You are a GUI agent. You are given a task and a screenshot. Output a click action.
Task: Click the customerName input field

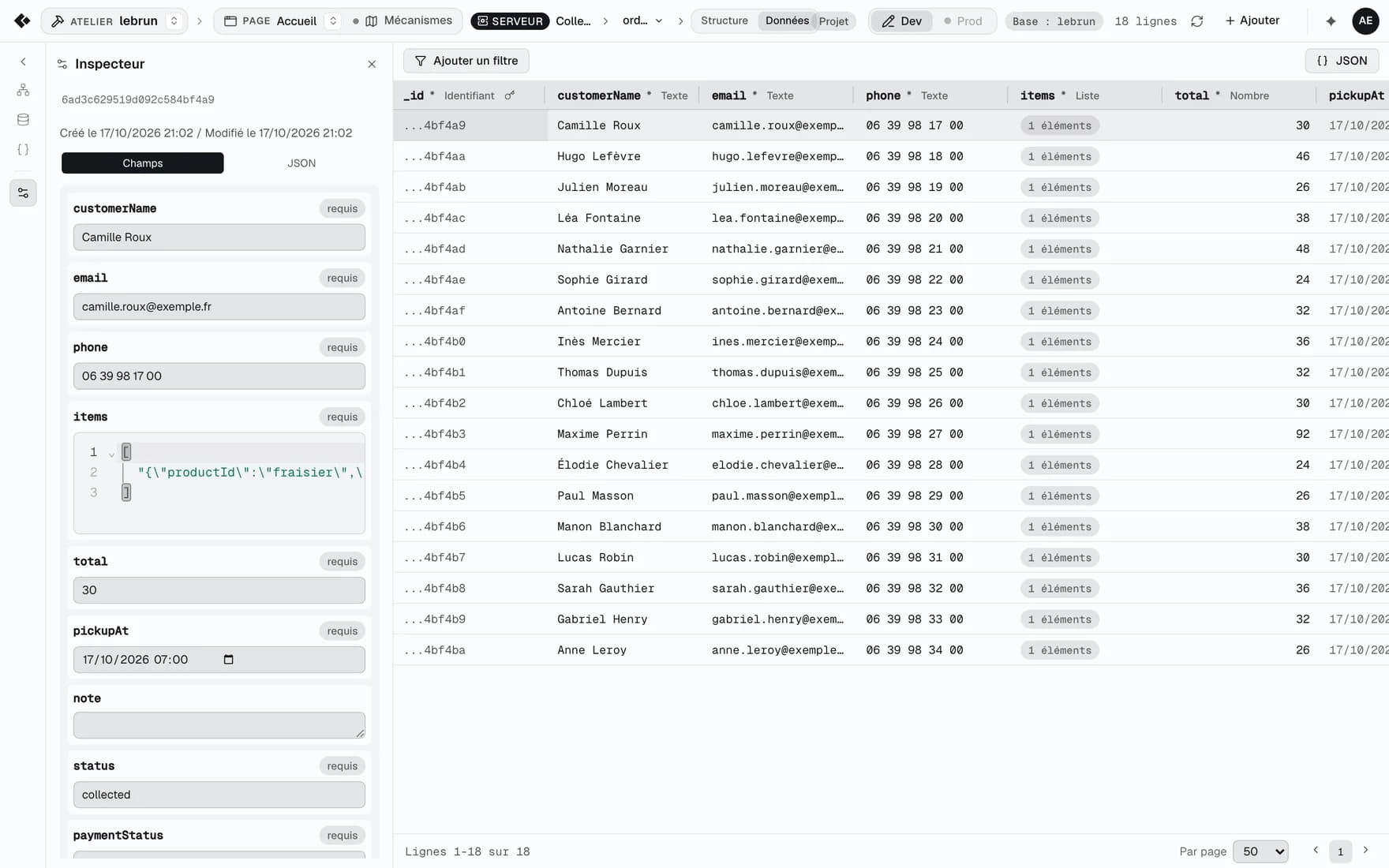pos(219,238)
